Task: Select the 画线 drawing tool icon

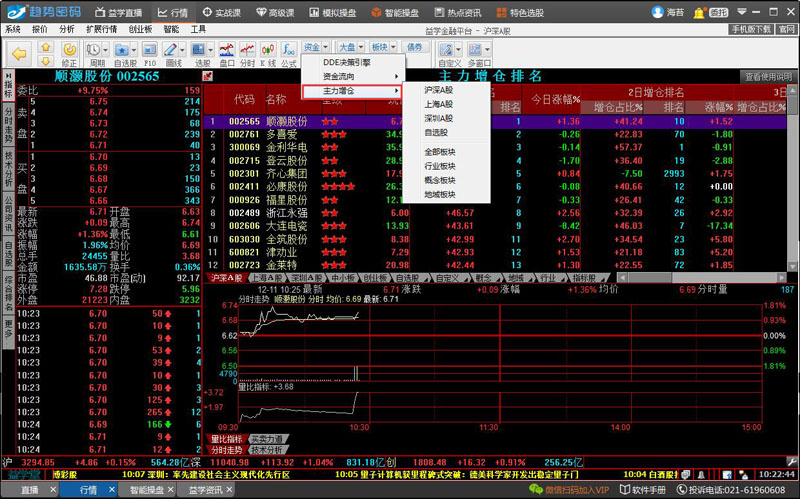Action: (x=173, y=55)
